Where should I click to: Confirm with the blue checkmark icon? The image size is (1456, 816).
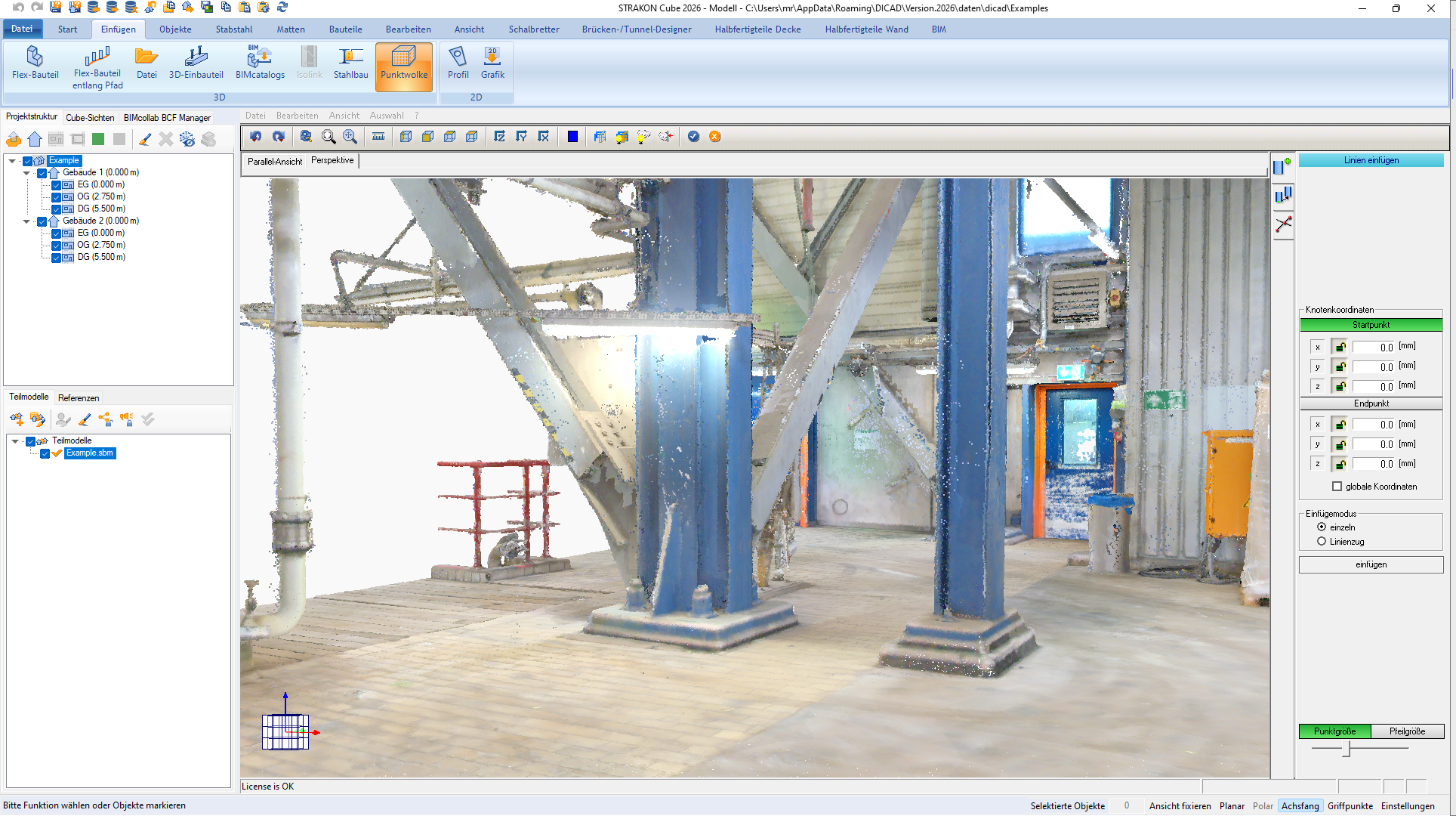(694, 137)
